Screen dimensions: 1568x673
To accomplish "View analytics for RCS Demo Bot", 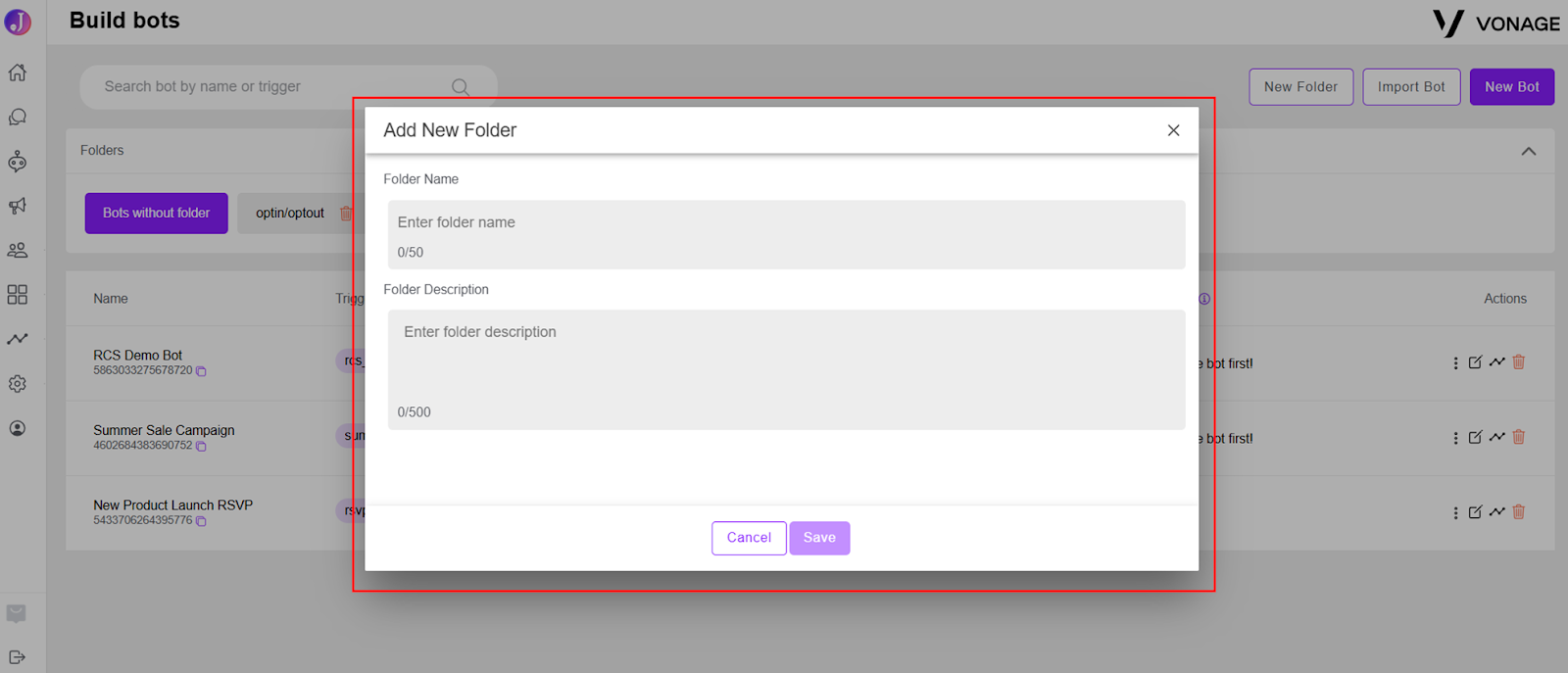I will [x=1496, y=362].
